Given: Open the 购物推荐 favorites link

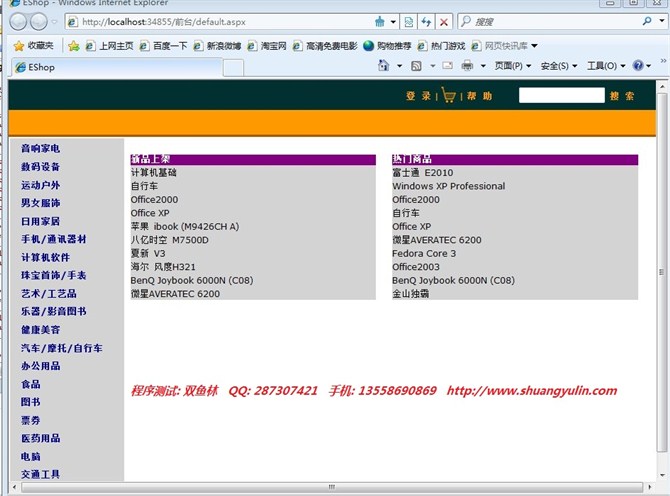Looking at the screenshot, I should pos(388,46).
